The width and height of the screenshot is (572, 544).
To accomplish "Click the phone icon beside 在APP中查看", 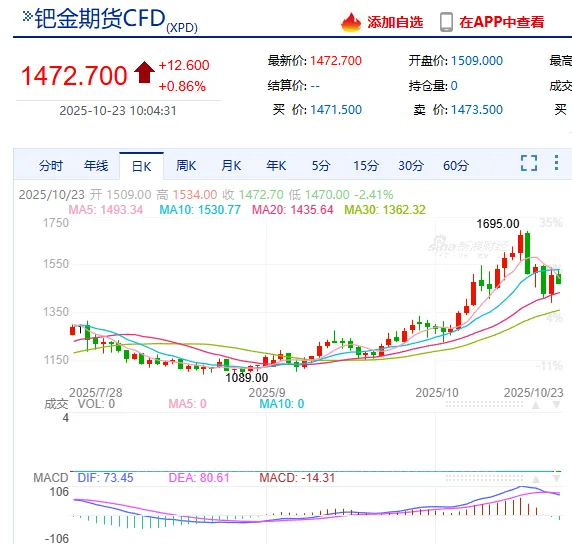I will pos(446,22).
